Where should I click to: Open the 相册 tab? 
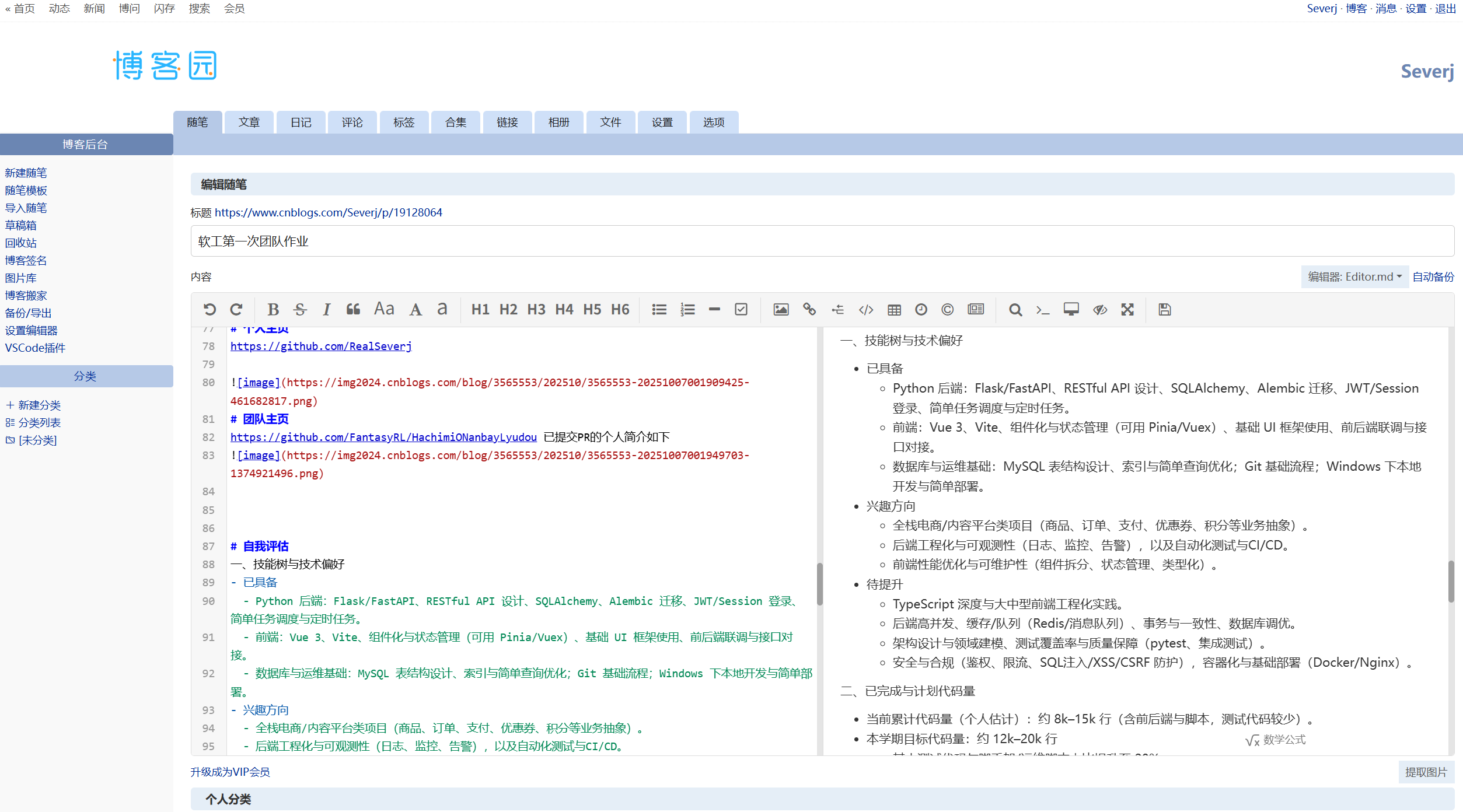tap(558, 123)
